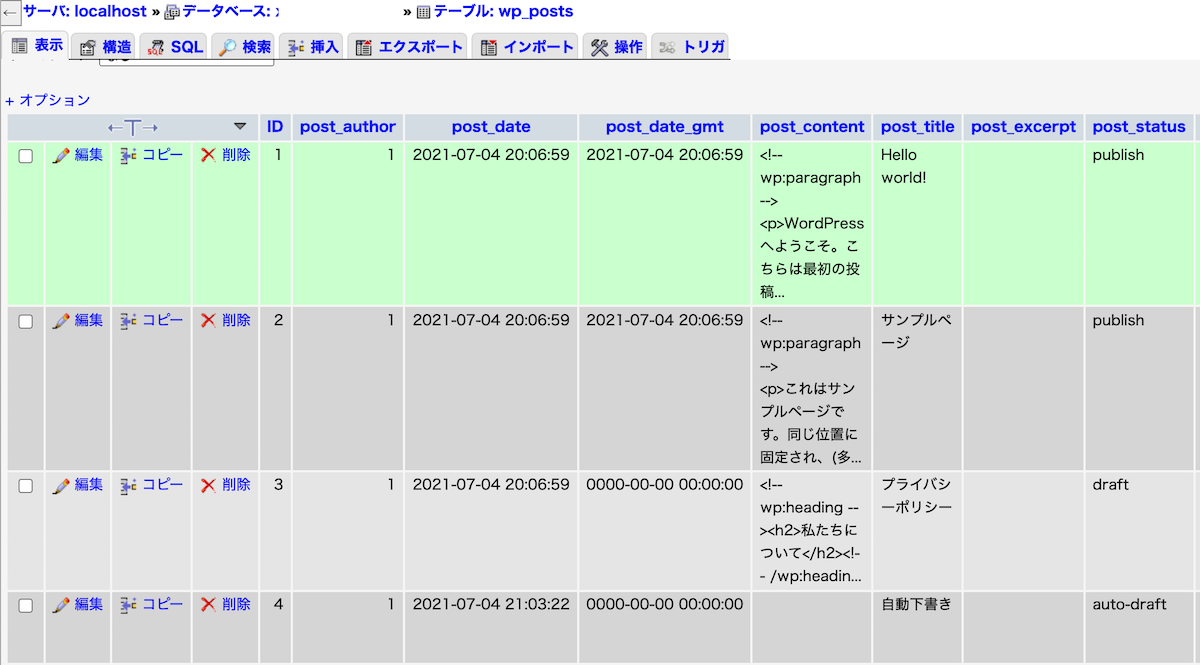The image size is (1200, 665).
Task: Open the ▼ dropdown in the table header
Action: 240,127
